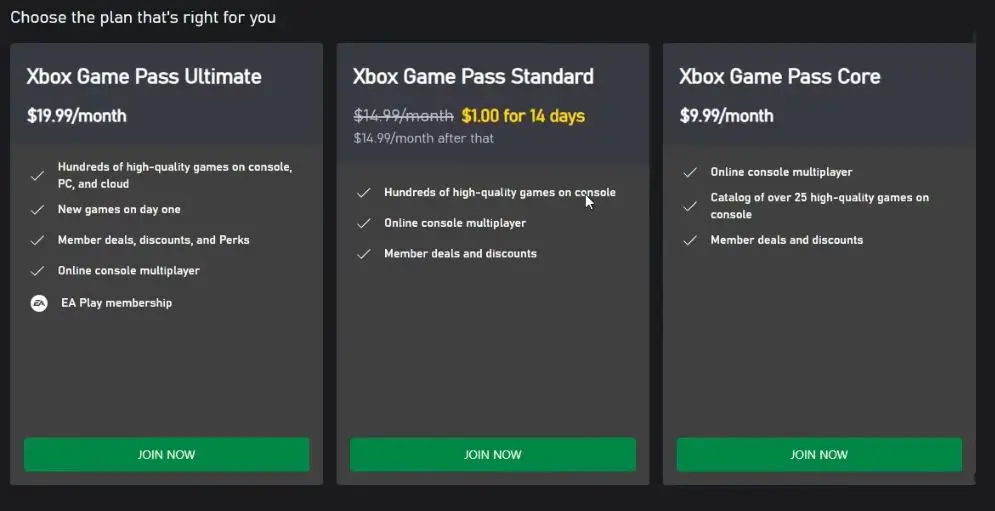Click the $1.00 for 14 days offer
This screenshot has height=511, width=995.
click(523, 116)
